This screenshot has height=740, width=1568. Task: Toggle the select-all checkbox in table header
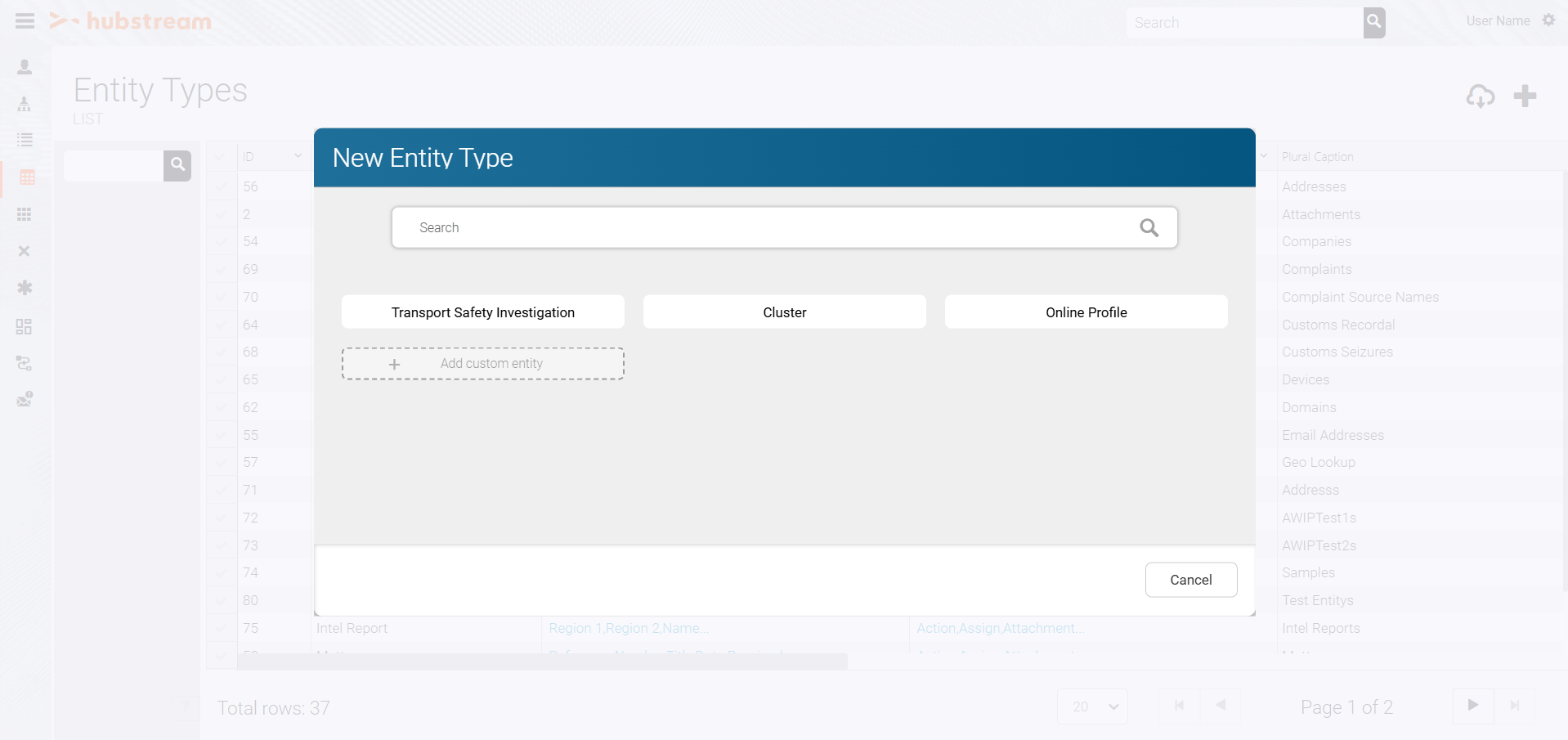tap(221, 156)
